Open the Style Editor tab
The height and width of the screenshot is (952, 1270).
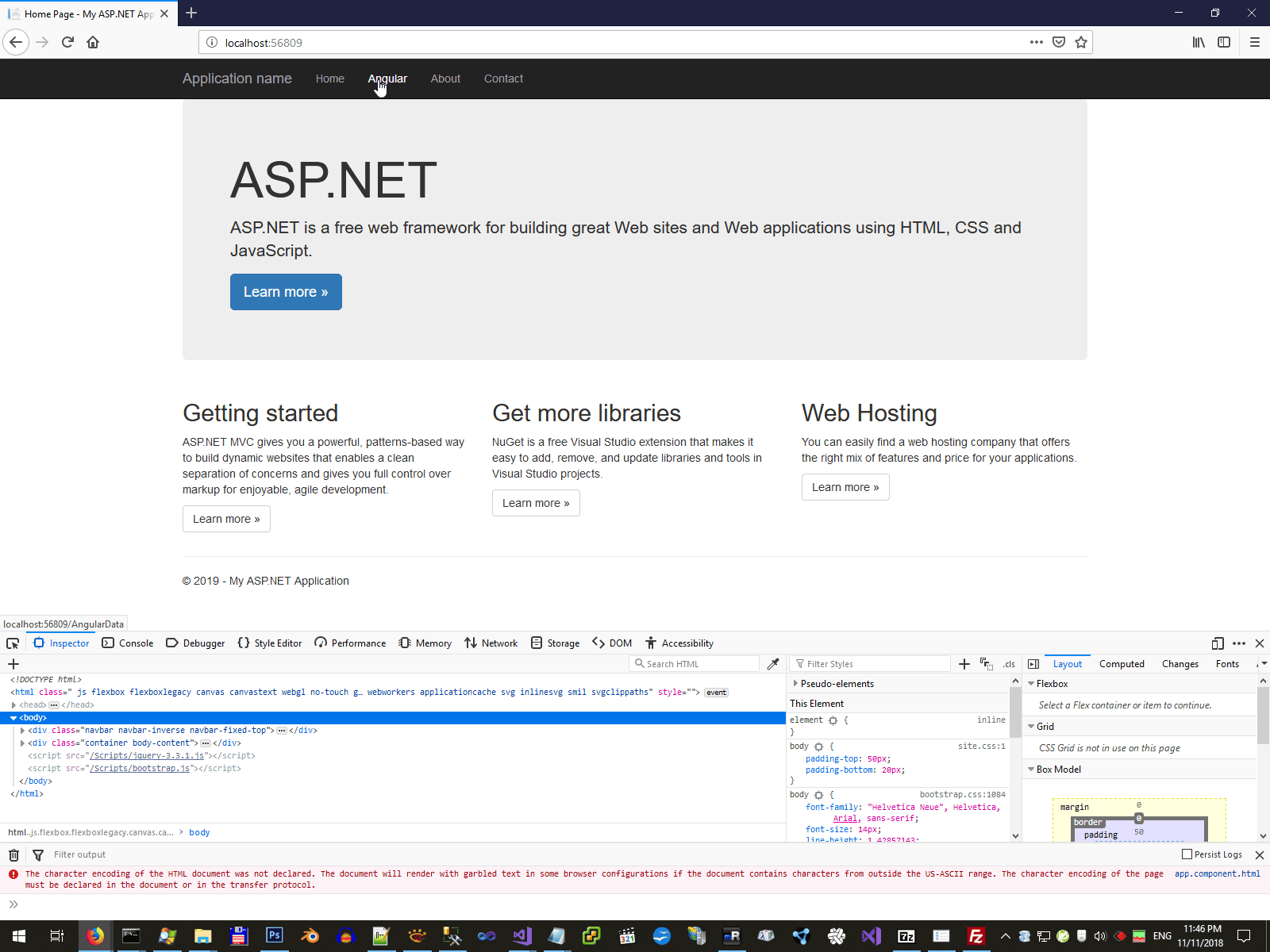pyautogui.click(x=270, y=643)
